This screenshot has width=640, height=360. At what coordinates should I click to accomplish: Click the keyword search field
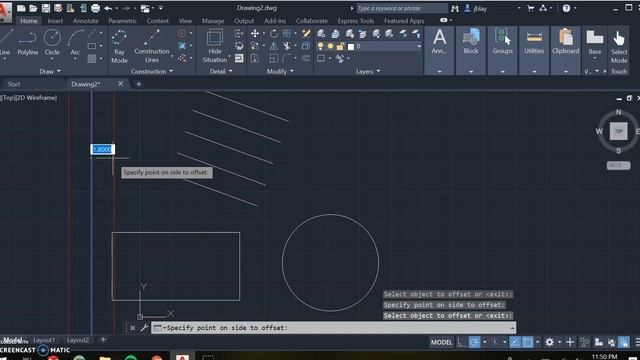click(x=402, y=8)
